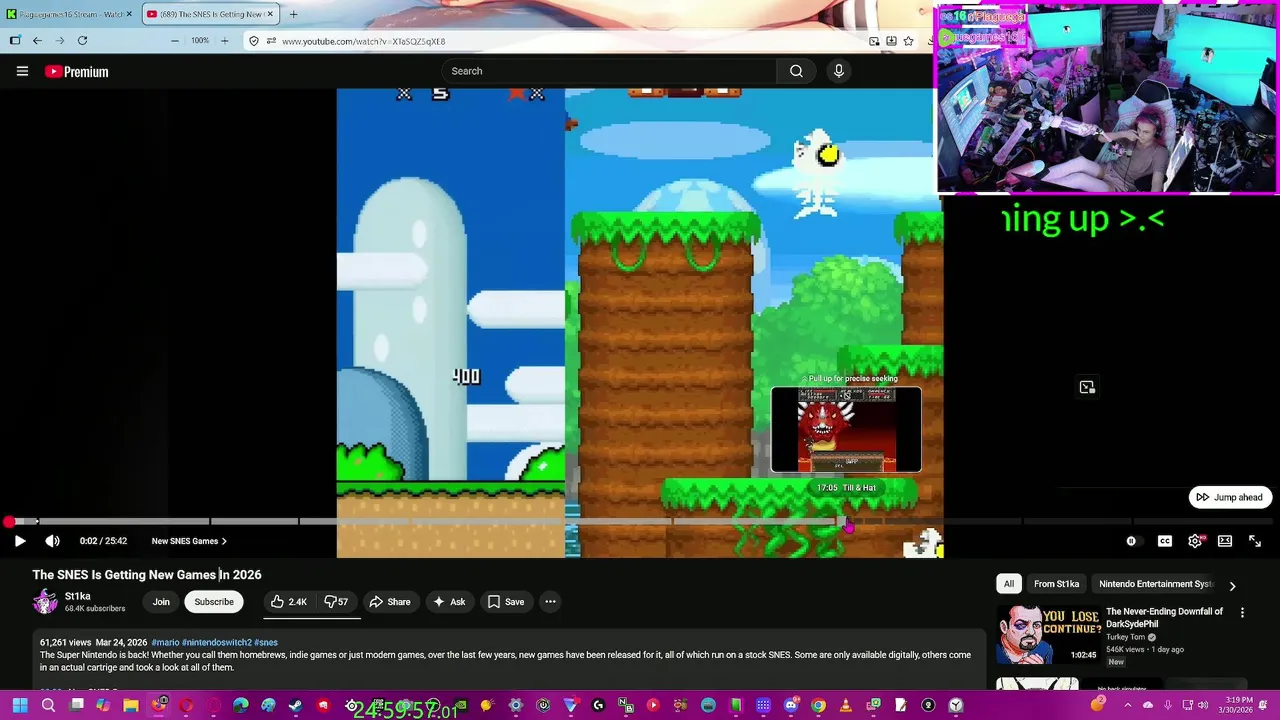
Task: Click the #snes hashtag
Action: pos(266,642)
